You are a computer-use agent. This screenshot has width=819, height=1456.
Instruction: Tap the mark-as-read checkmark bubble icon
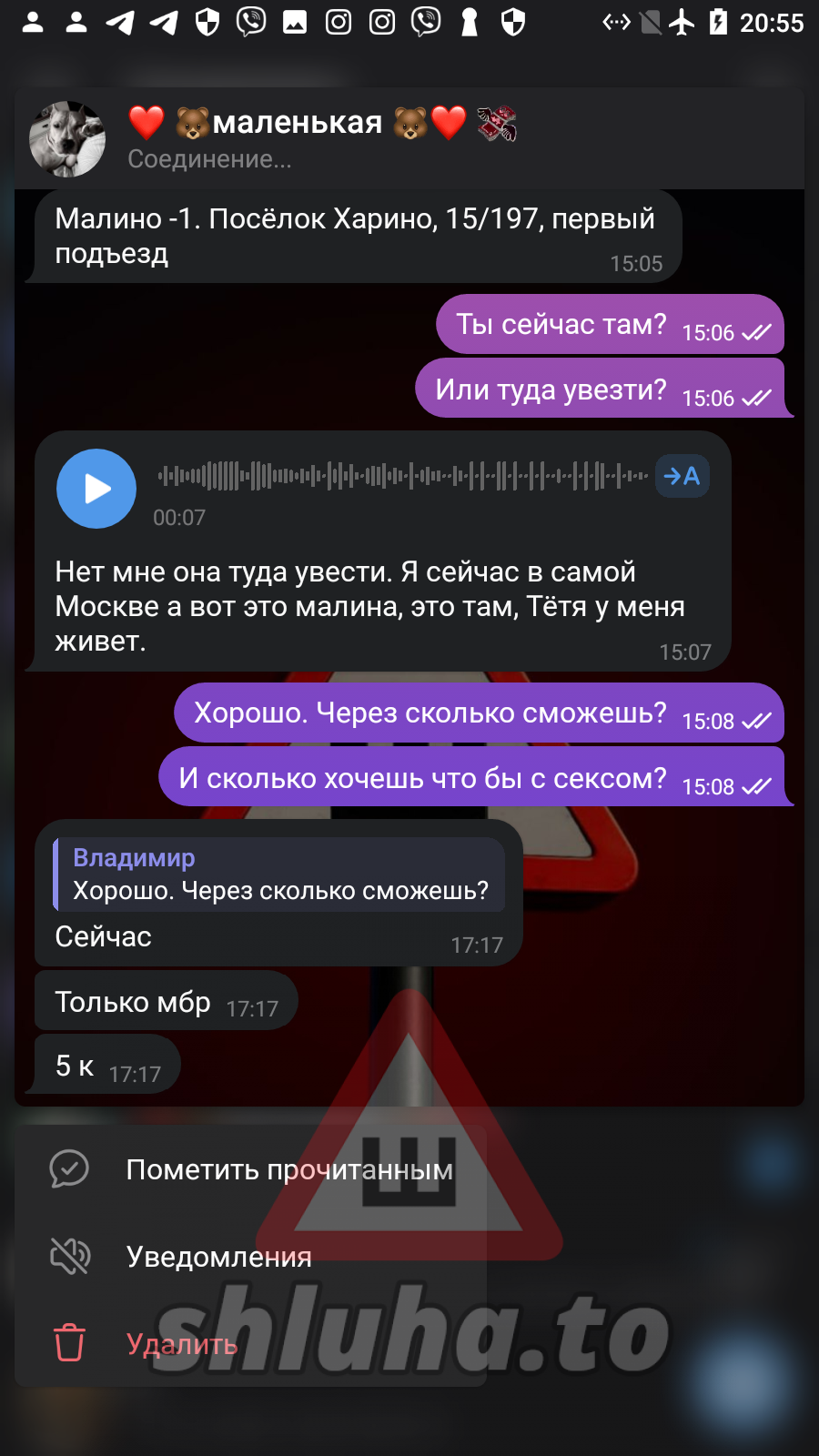(x=69, y=1168)
